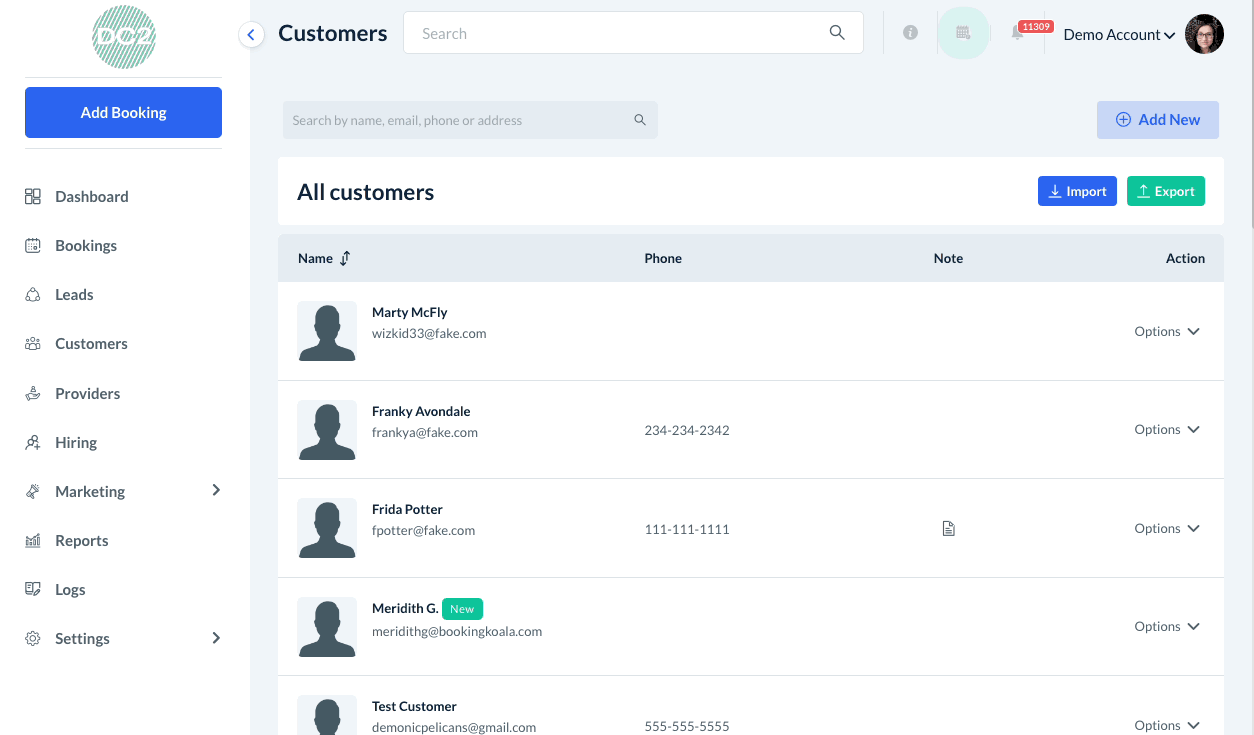Screen dimensions: 1254x735
Task: Open the calendar icon in header
Action: click(963, 33)
